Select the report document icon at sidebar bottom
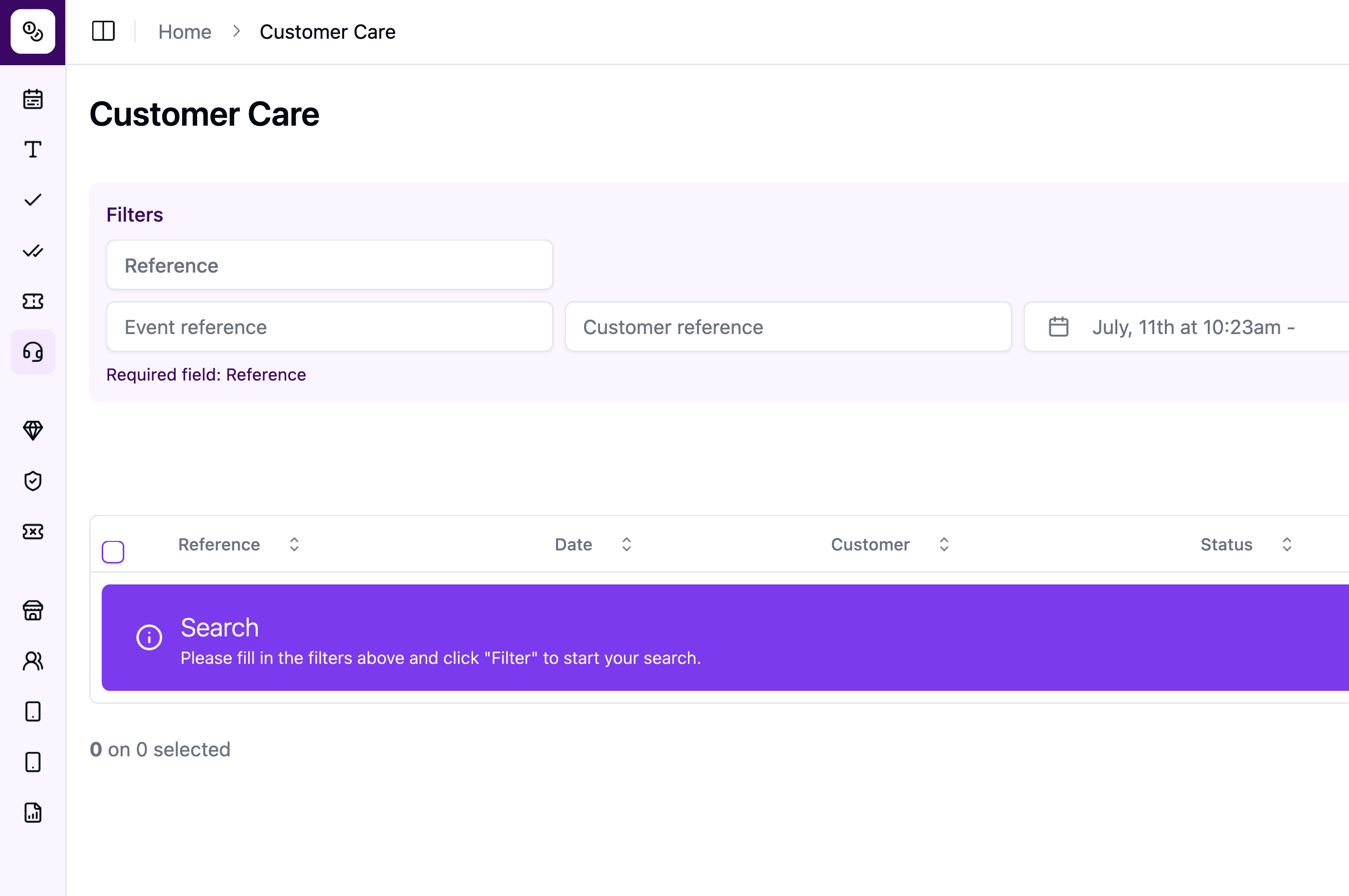1349x896 pixels. [x=32, y=812]
